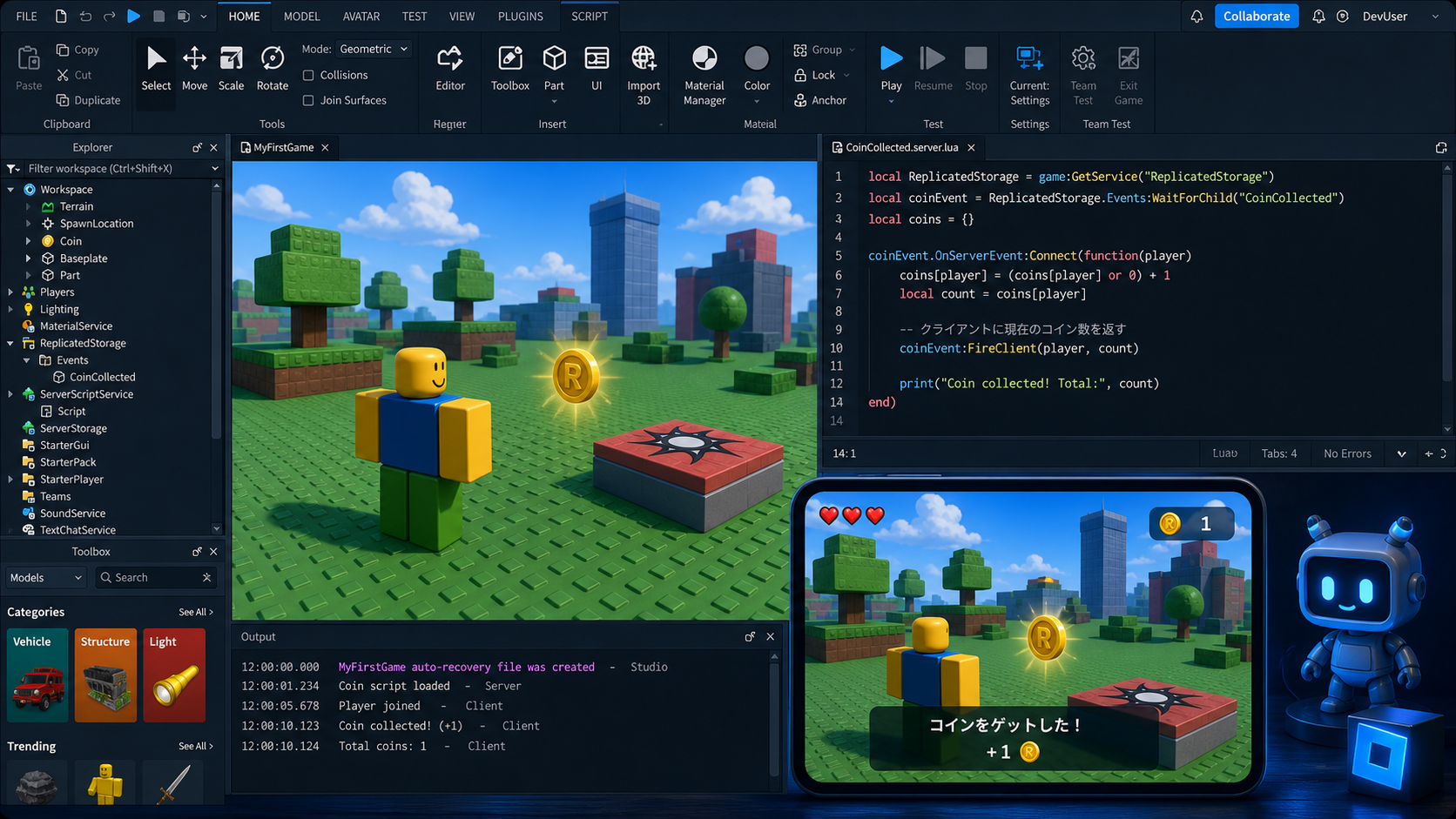Click the UI insert icon

pos(597,69)
